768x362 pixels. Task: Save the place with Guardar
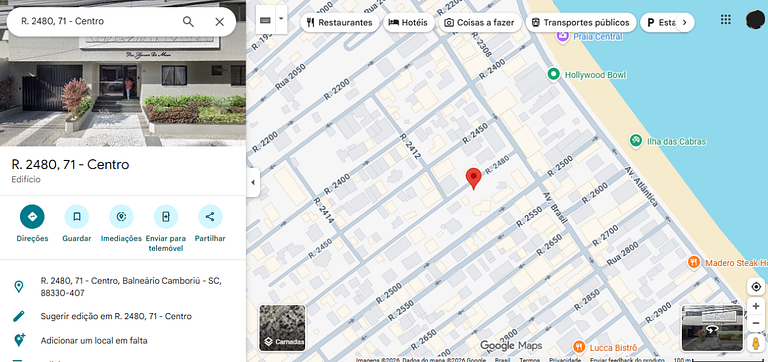pos(77,217)
